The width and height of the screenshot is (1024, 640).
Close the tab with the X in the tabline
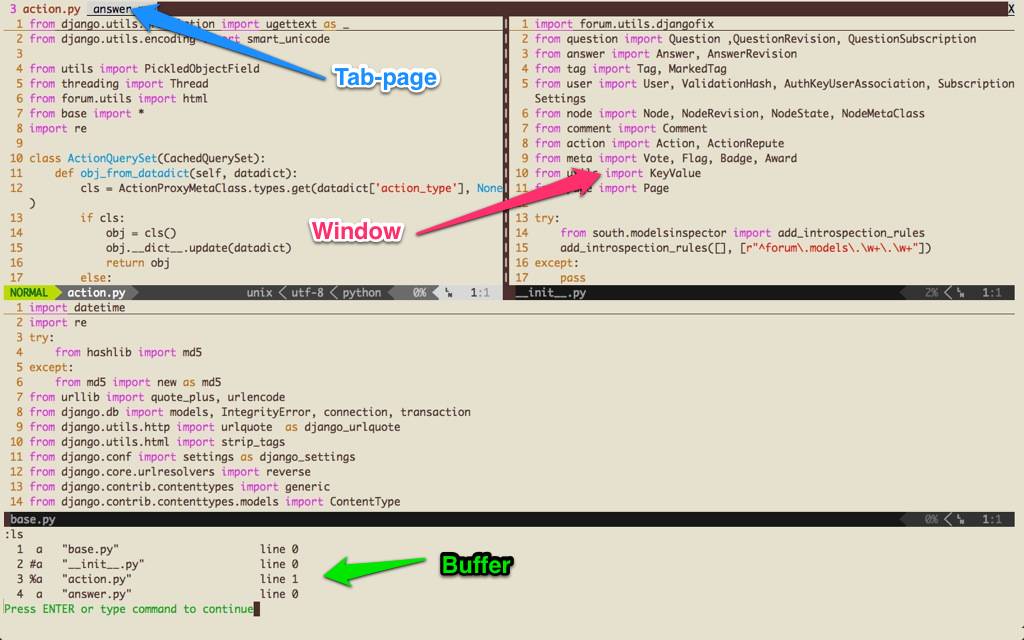tap(1011, 9)
